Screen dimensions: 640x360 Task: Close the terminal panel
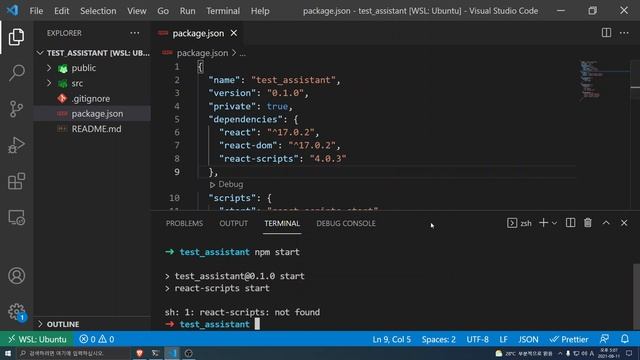click(x=624, y=223)
